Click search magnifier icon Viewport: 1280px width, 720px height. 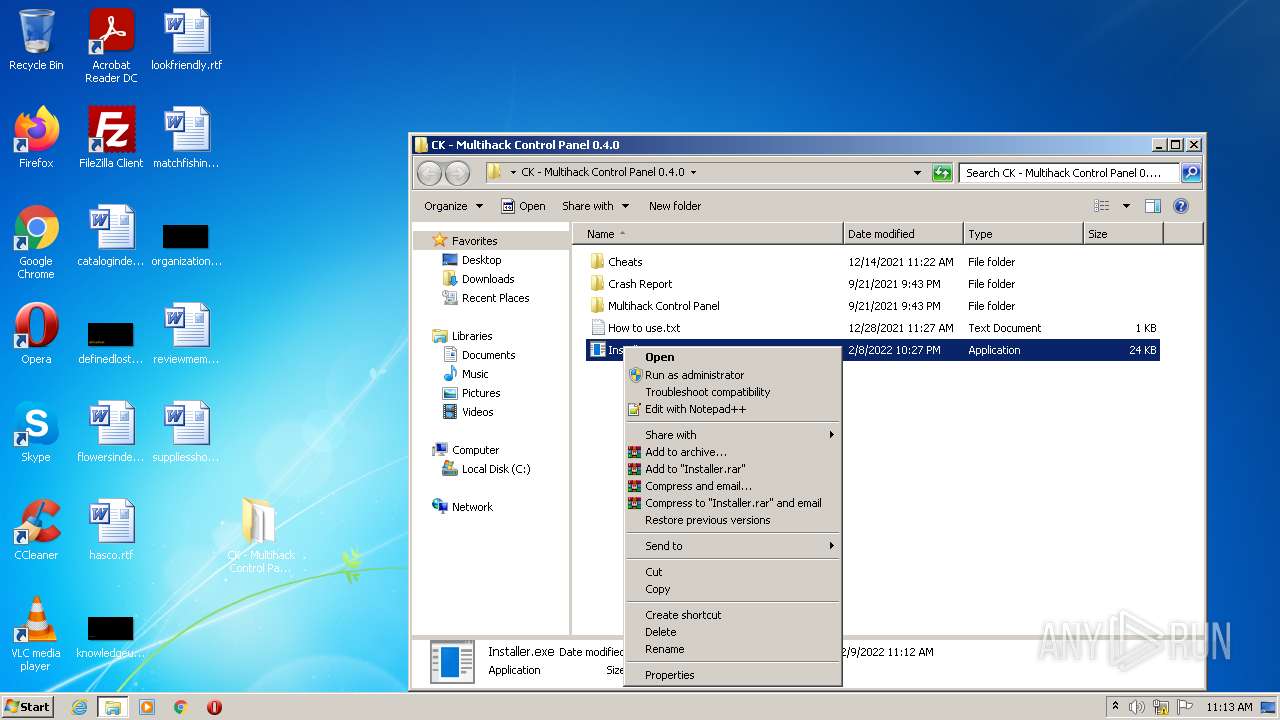click(1190, 173)
